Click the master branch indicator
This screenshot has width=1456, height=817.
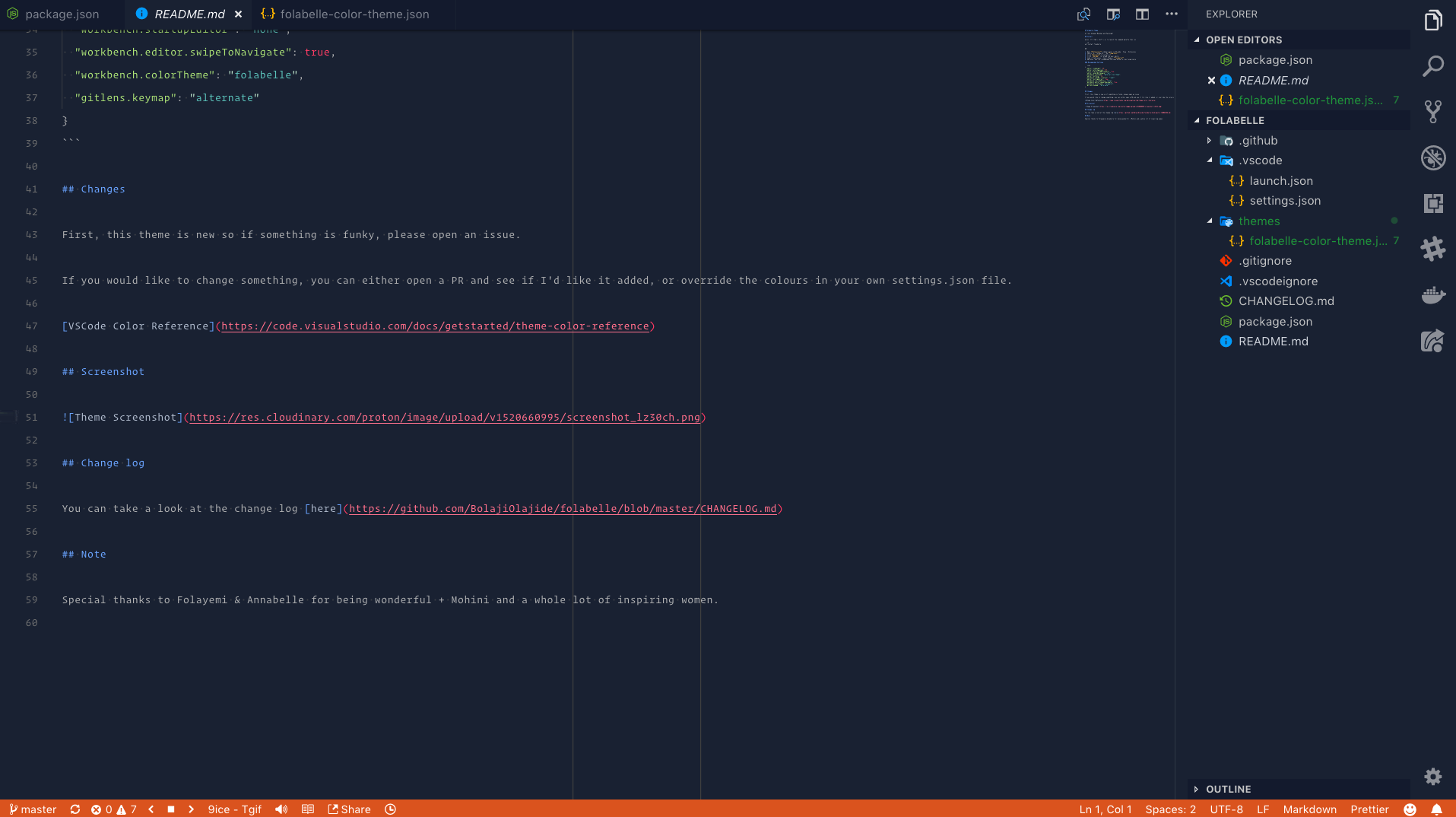(x=33, y=809)
